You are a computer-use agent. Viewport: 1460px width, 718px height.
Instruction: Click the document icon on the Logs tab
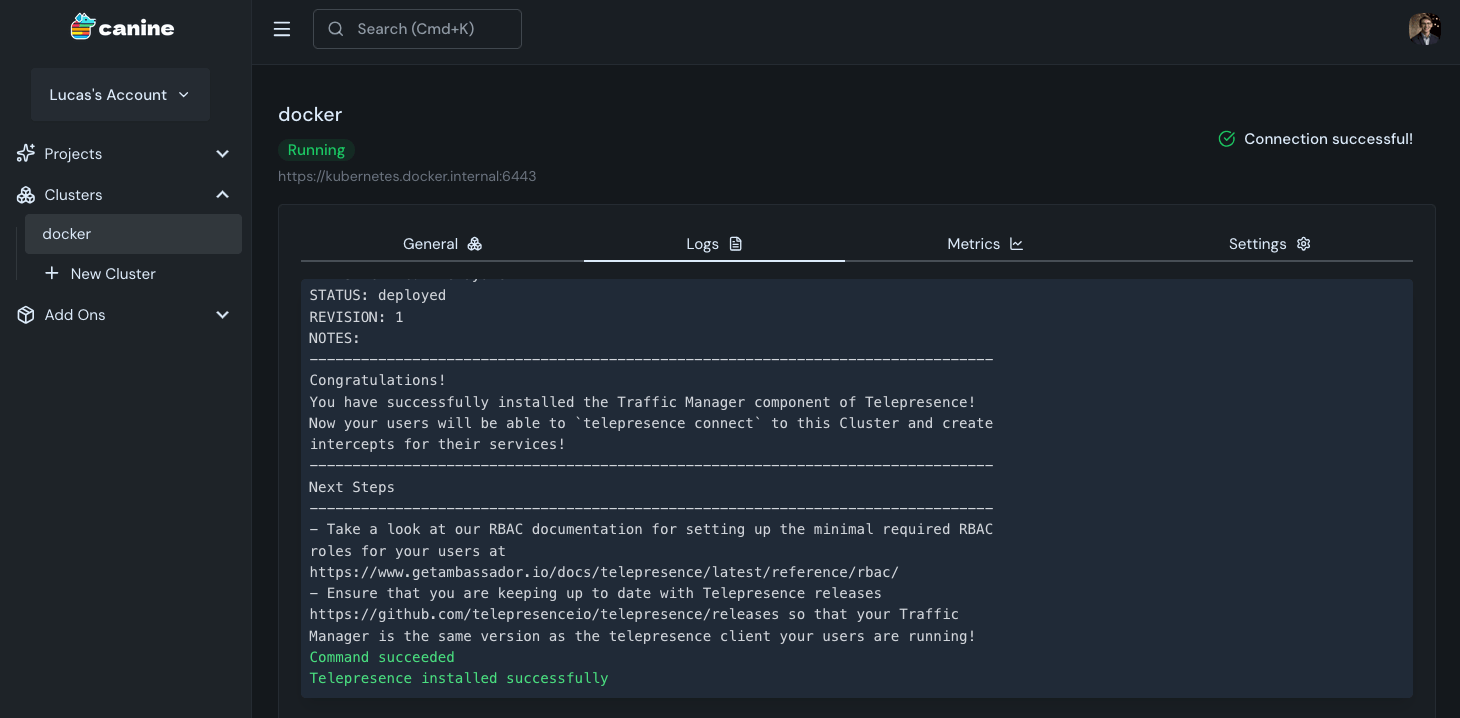[x=735, y=243]
